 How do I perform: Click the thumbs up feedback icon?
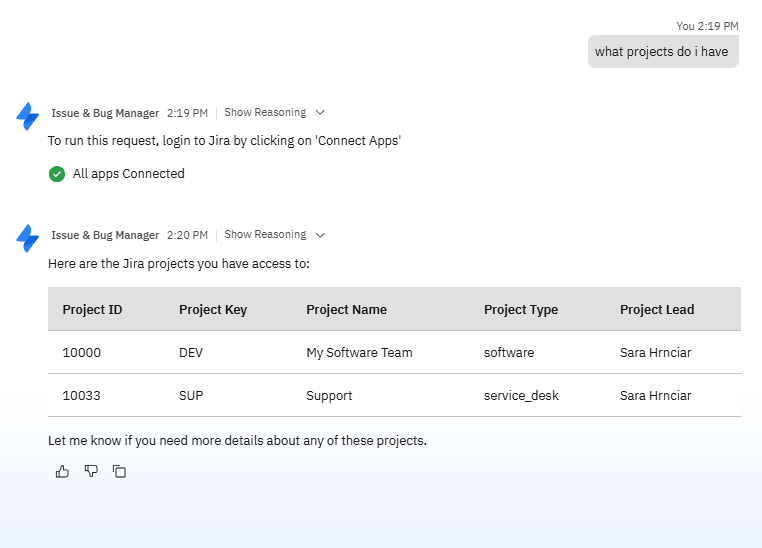[x=62, y=471]
